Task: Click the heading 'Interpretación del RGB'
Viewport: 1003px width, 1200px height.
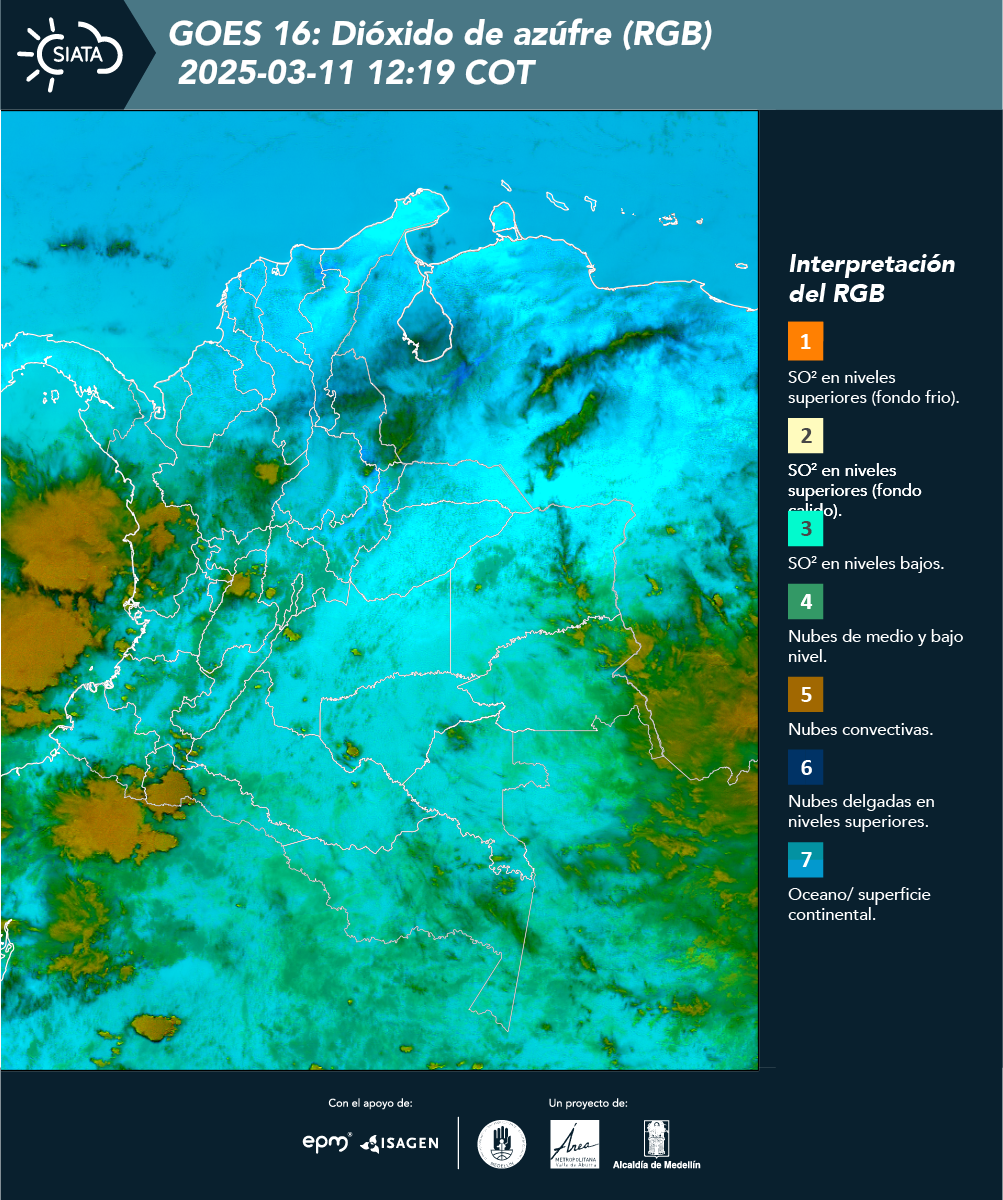Action: point(872,279)
